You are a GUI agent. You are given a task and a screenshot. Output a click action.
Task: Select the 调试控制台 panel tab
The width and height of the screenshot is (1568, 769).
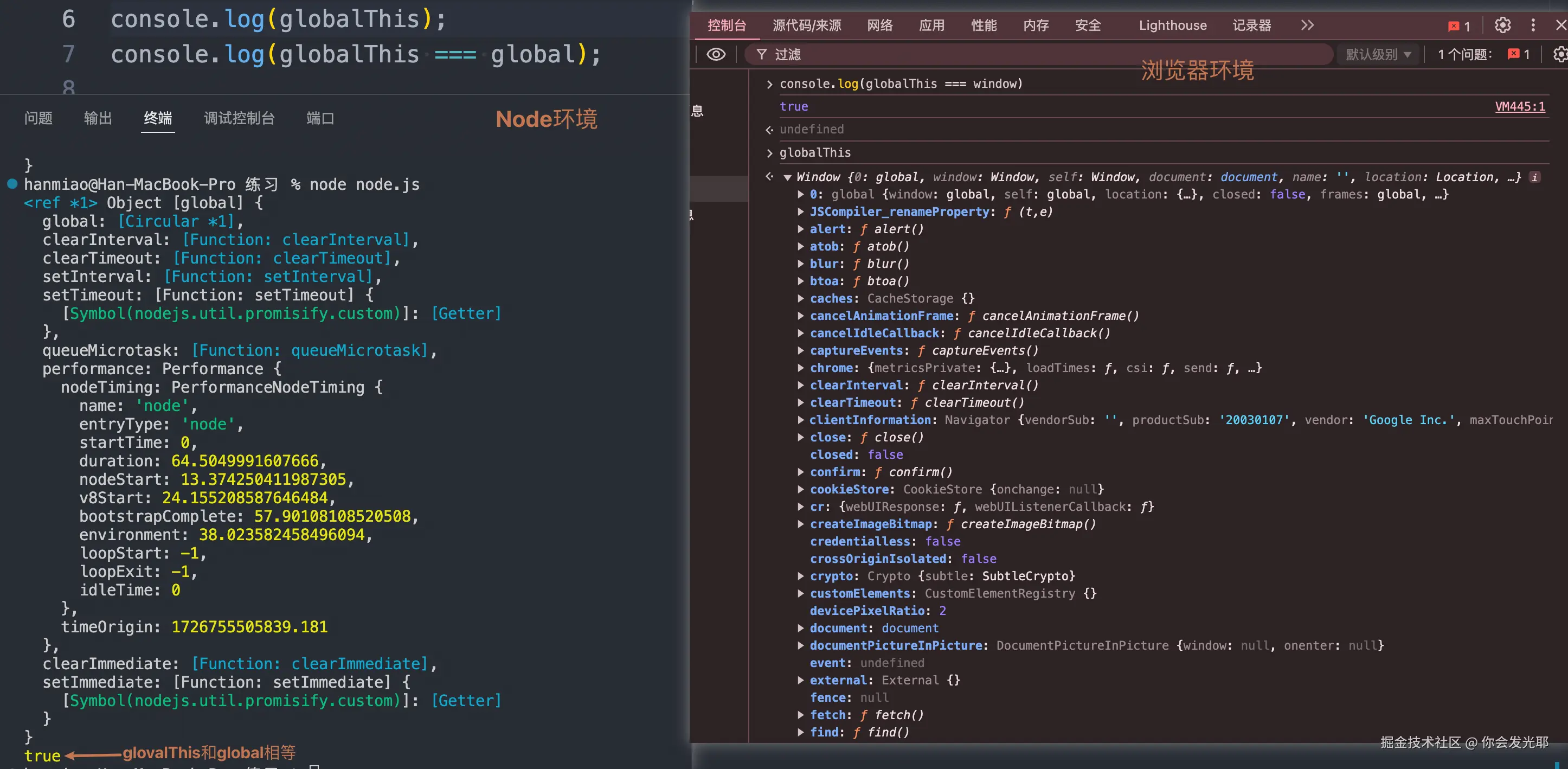pos(239,118)
